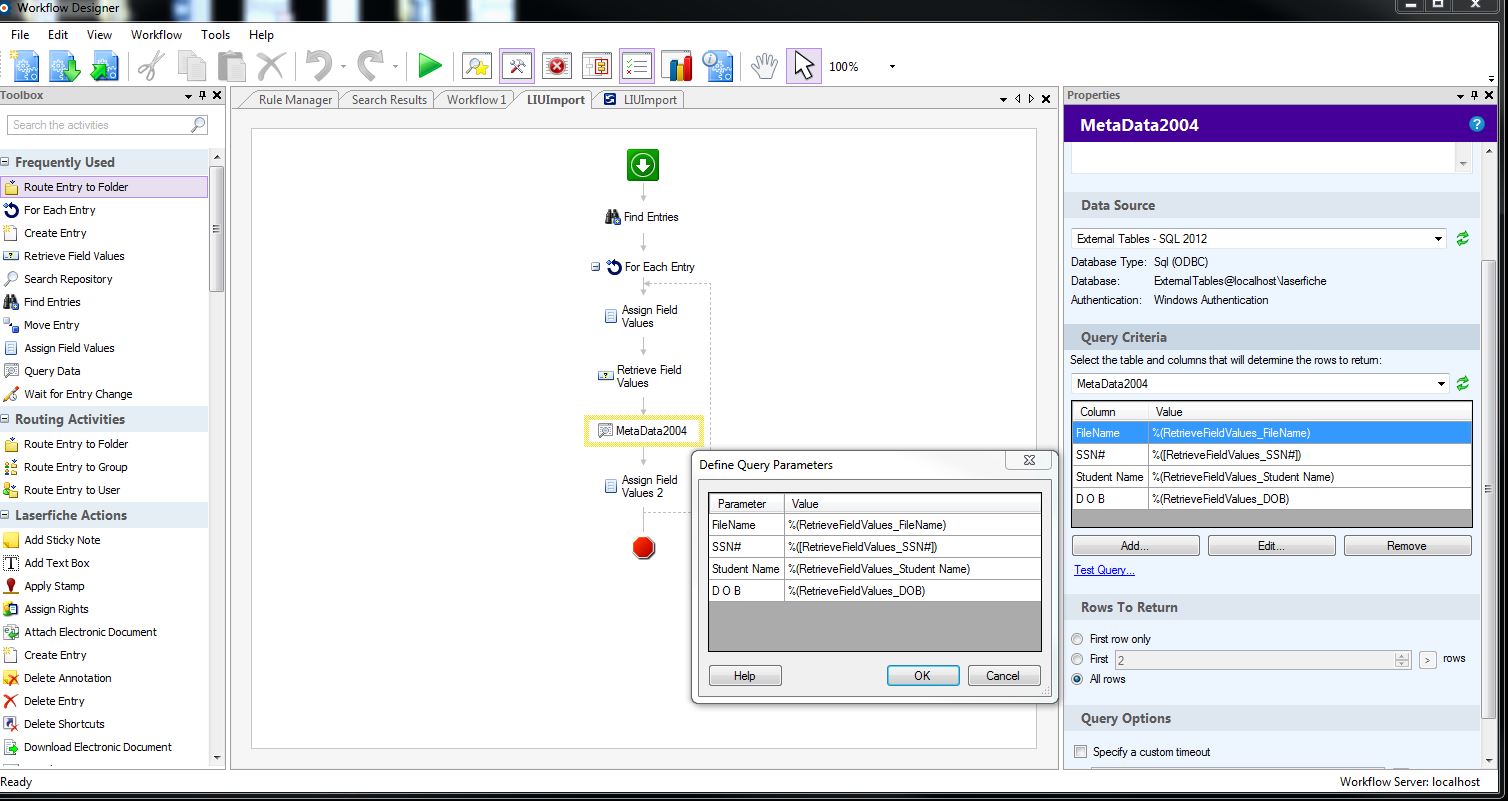Open the External Tables data source dropdown
Image resolution: width=1508 pixels, height=801 pixels.
tap(1439, 239)
